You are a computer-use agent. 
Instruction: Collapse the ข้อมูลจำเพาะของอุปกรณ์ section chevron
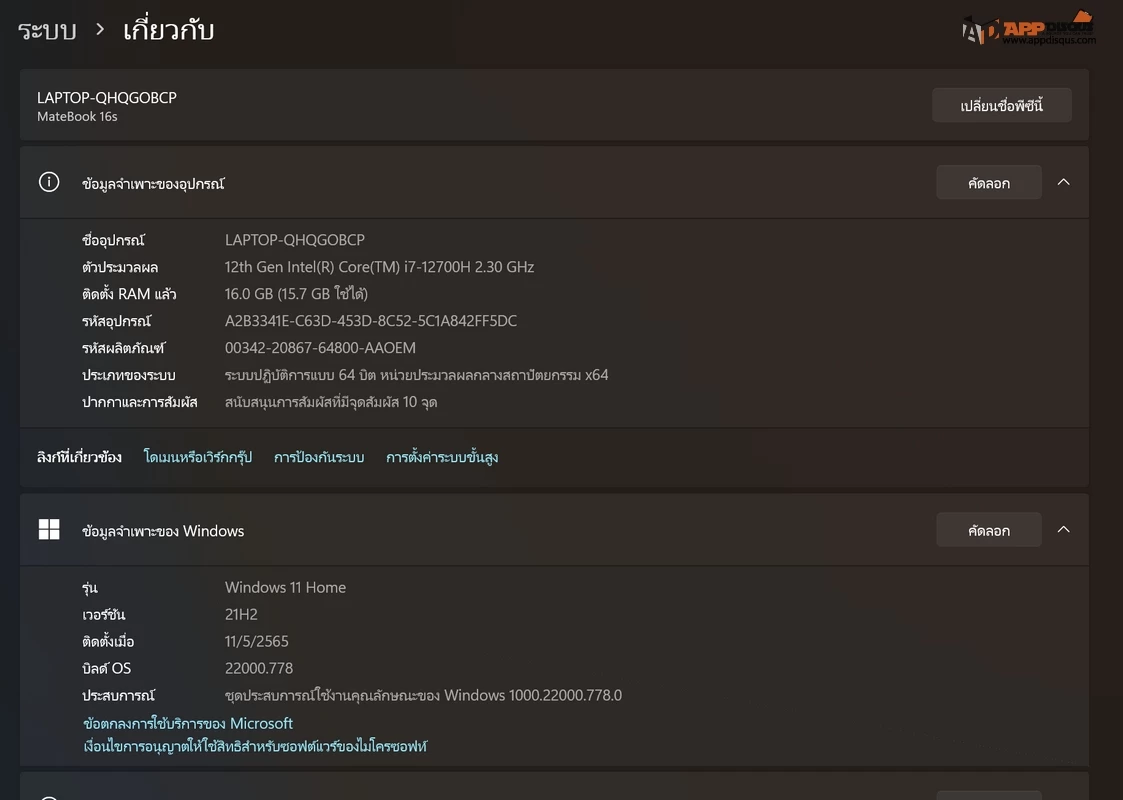(1064, 182)
